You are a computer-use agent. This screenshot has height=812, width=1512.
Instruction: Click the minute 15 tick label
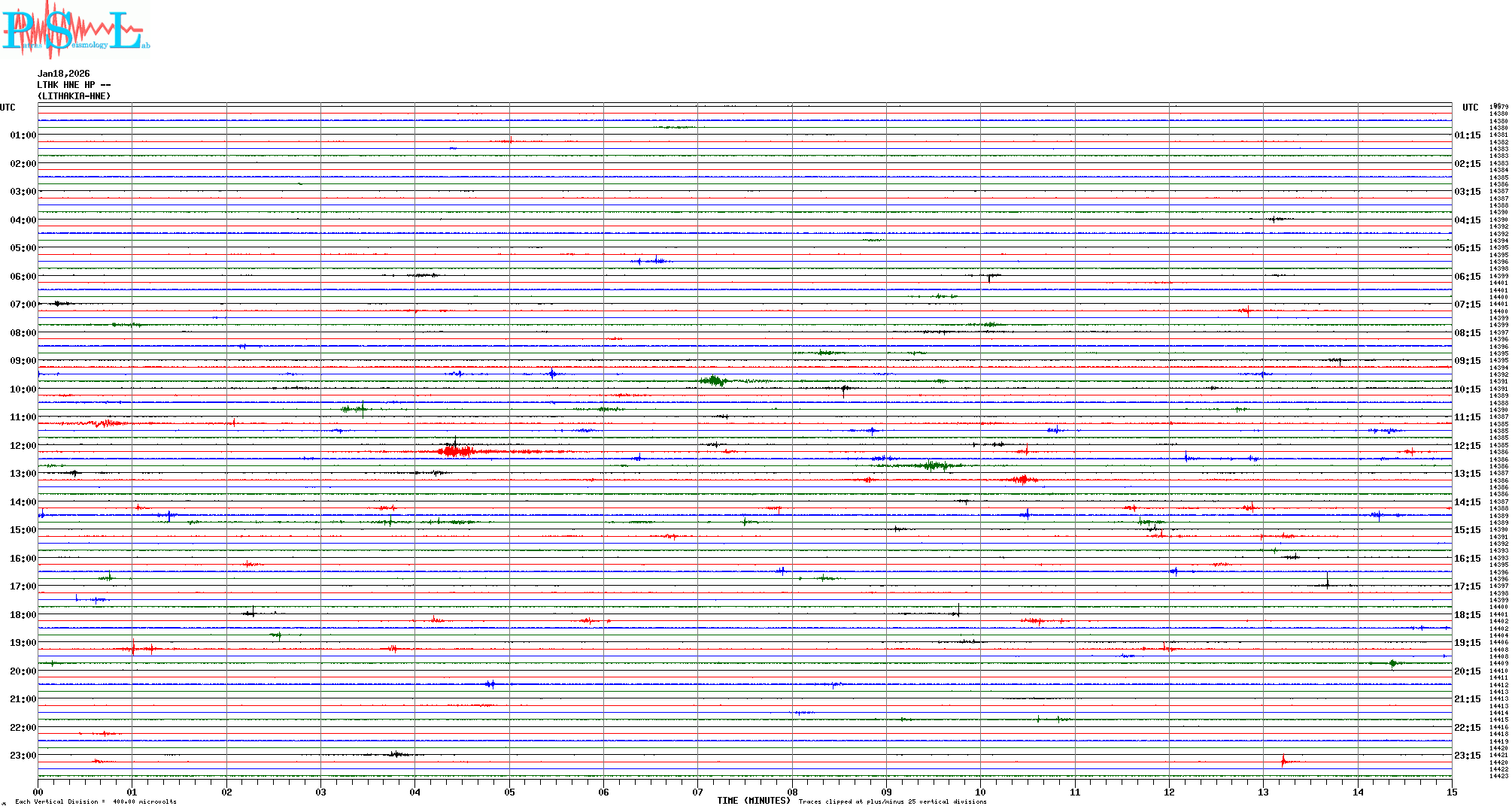tap(1451, 792)
